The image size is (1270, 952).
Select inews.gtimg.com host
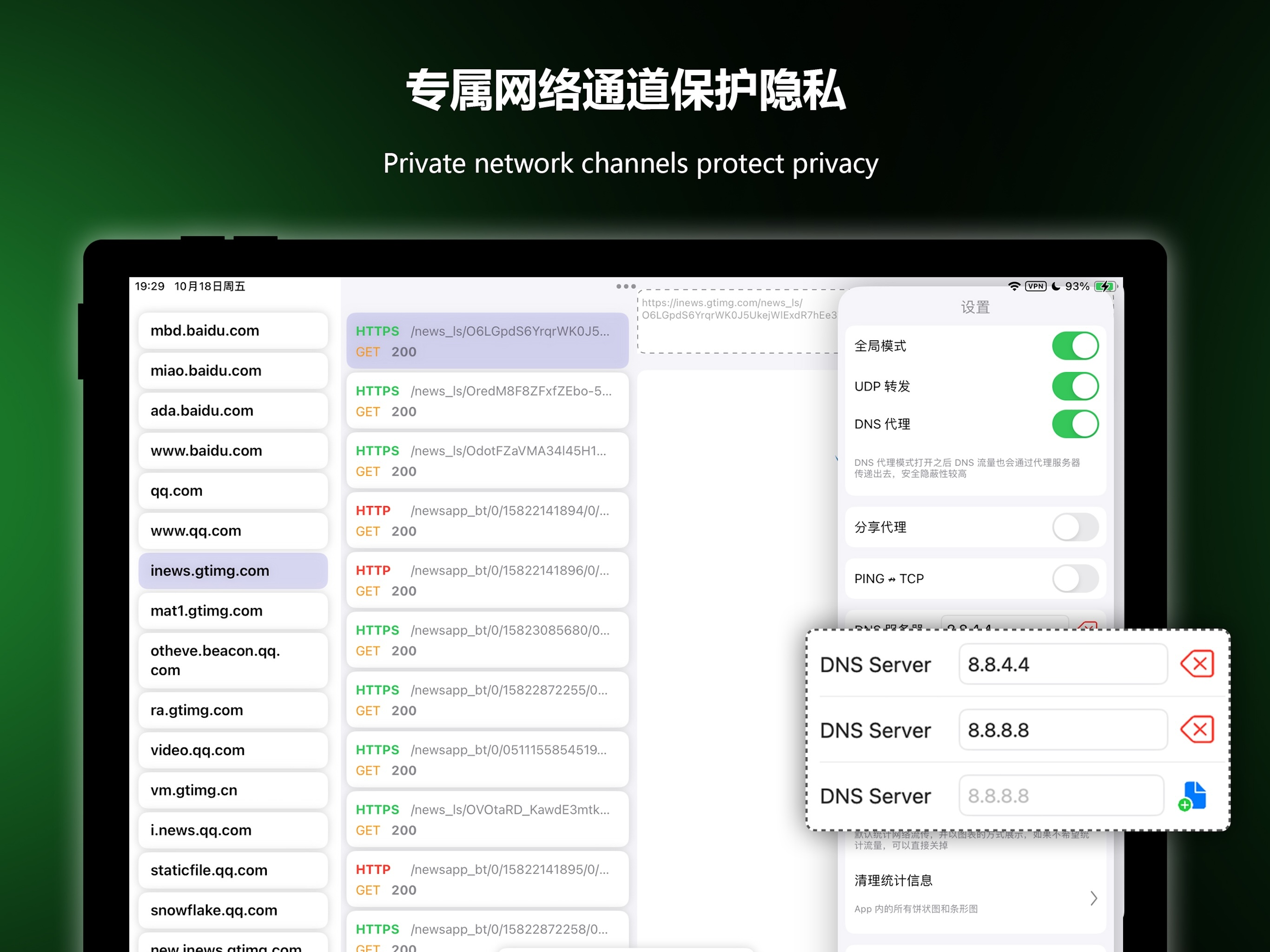pyautogui.click(x=233, y=571)
